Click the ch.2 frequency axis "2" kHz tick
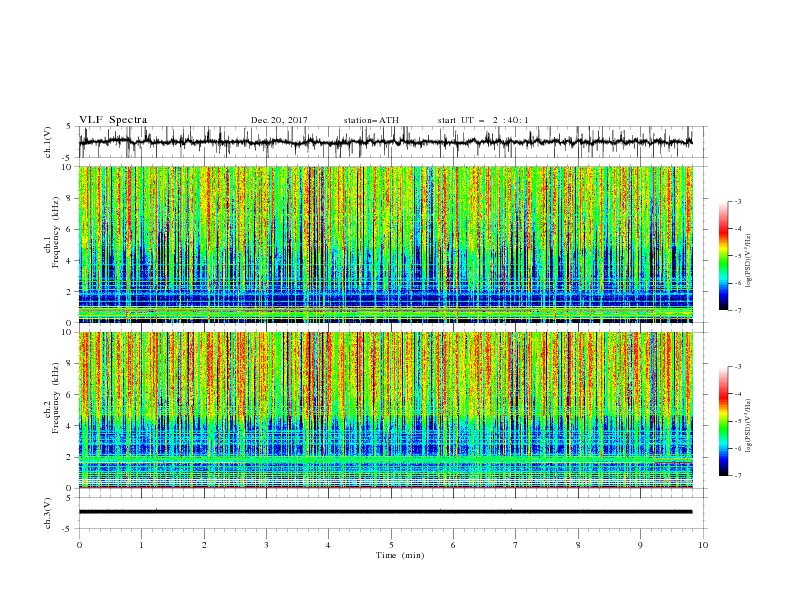Viewport: 792px width, 612px height. pyautogui.click(x=71, y=457)
